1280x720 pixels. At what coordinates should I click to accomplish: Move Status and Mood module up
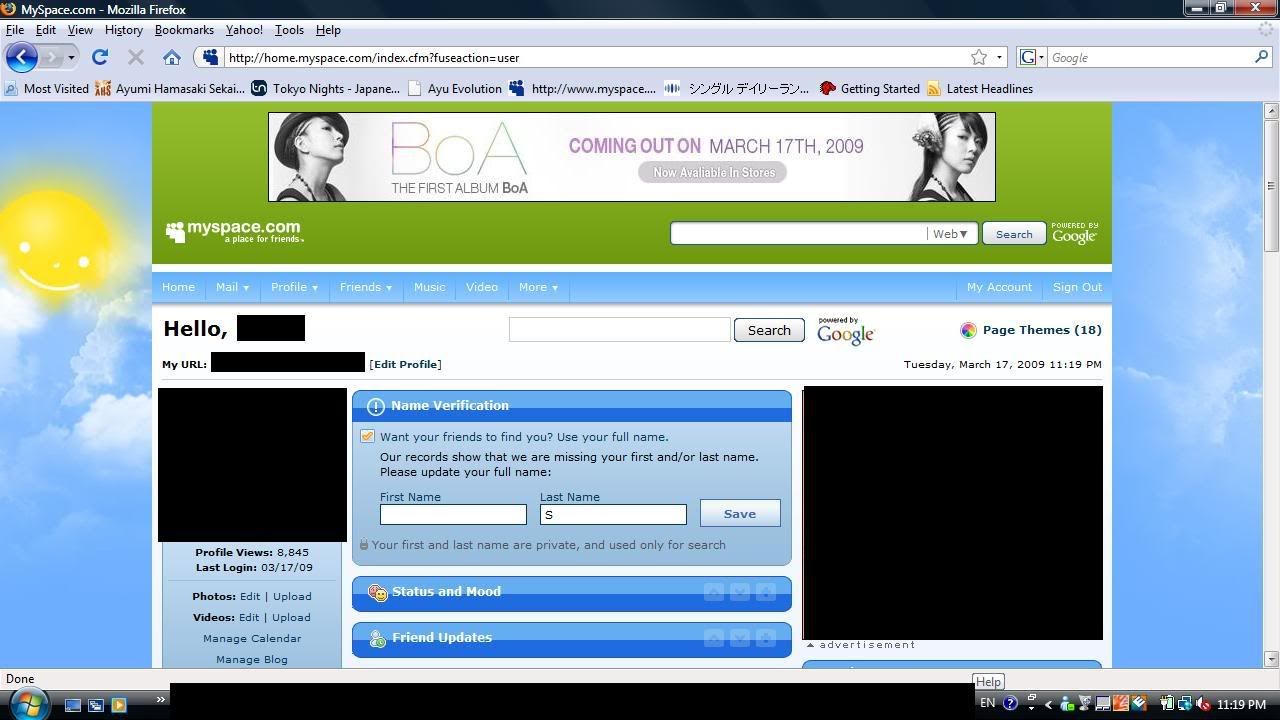point(714,592)
